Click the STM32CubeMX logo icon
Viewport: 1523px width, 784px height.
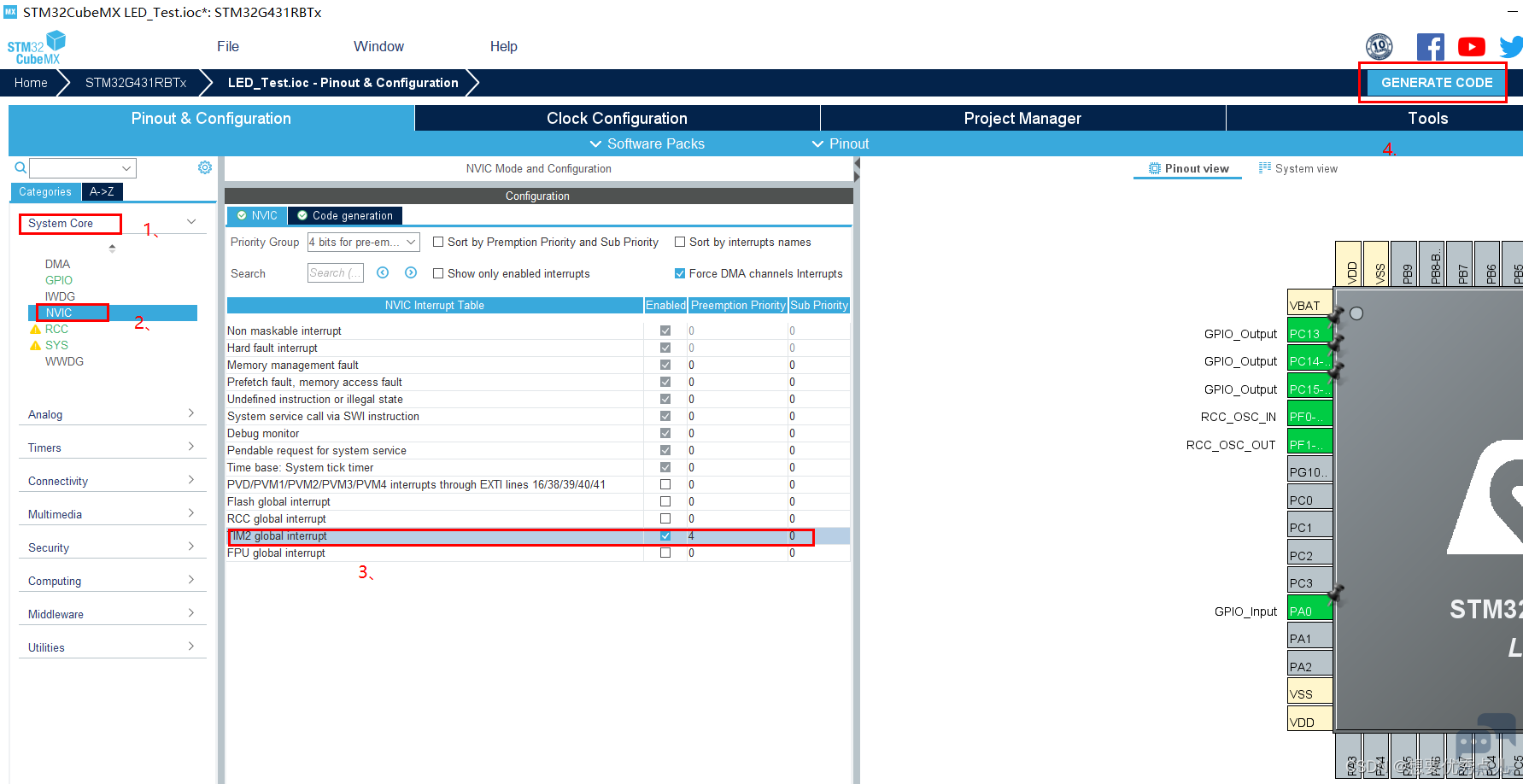click(x=36, y=47)
